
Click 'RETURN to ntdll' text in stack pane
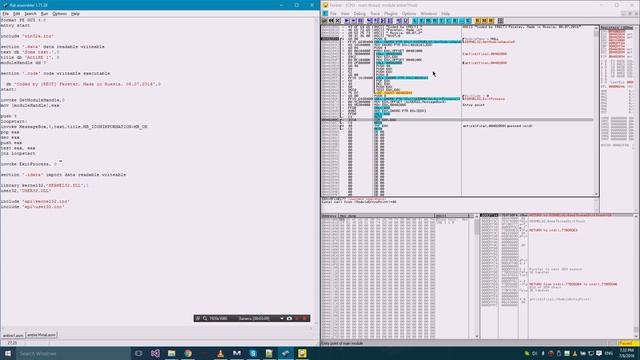553,230
